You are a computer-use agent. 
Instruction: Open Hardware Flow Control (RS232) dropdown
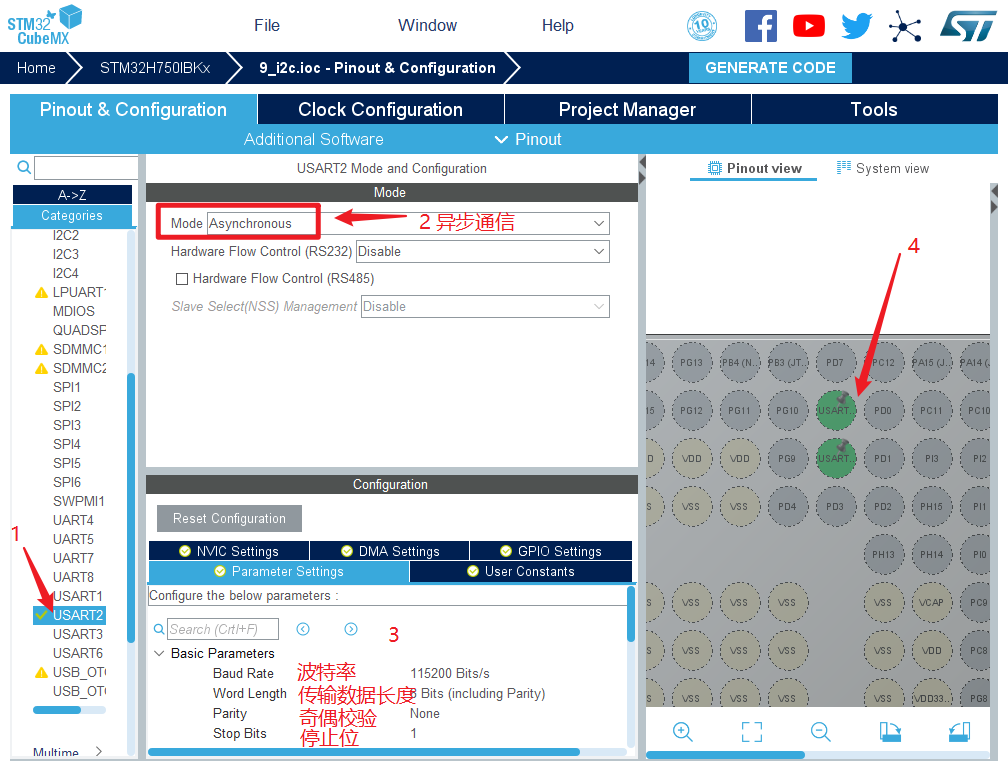pos(482,252)
